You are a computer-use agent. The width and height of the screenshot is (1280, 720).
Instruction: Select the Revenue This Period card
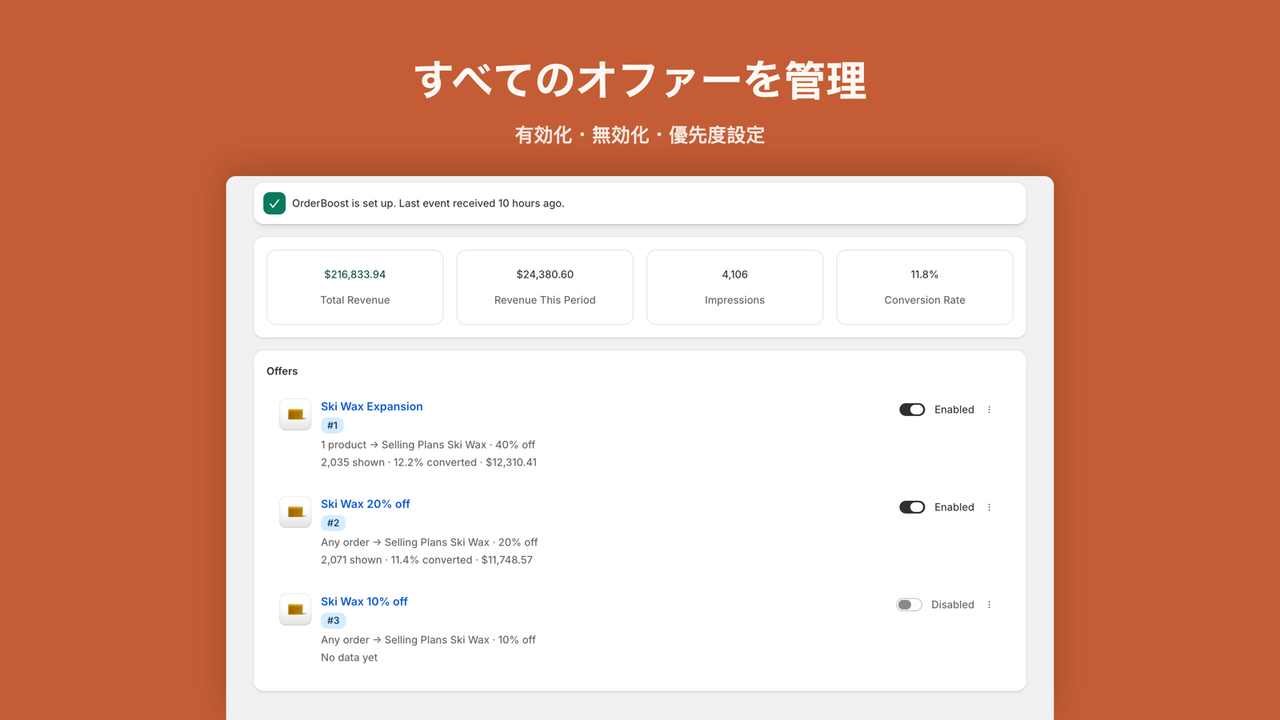tap(545, 287)
